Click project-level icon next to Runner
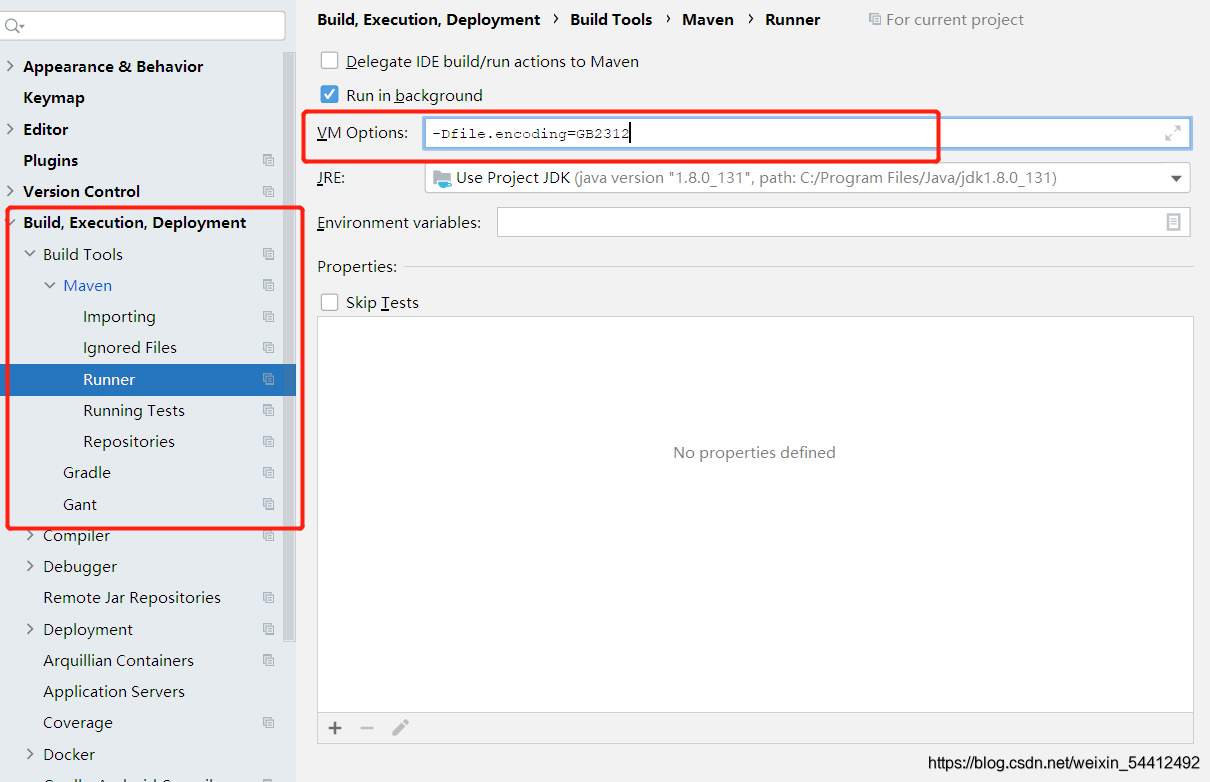The width and height of the screenshot is (1210, 782). pos(268,379)
